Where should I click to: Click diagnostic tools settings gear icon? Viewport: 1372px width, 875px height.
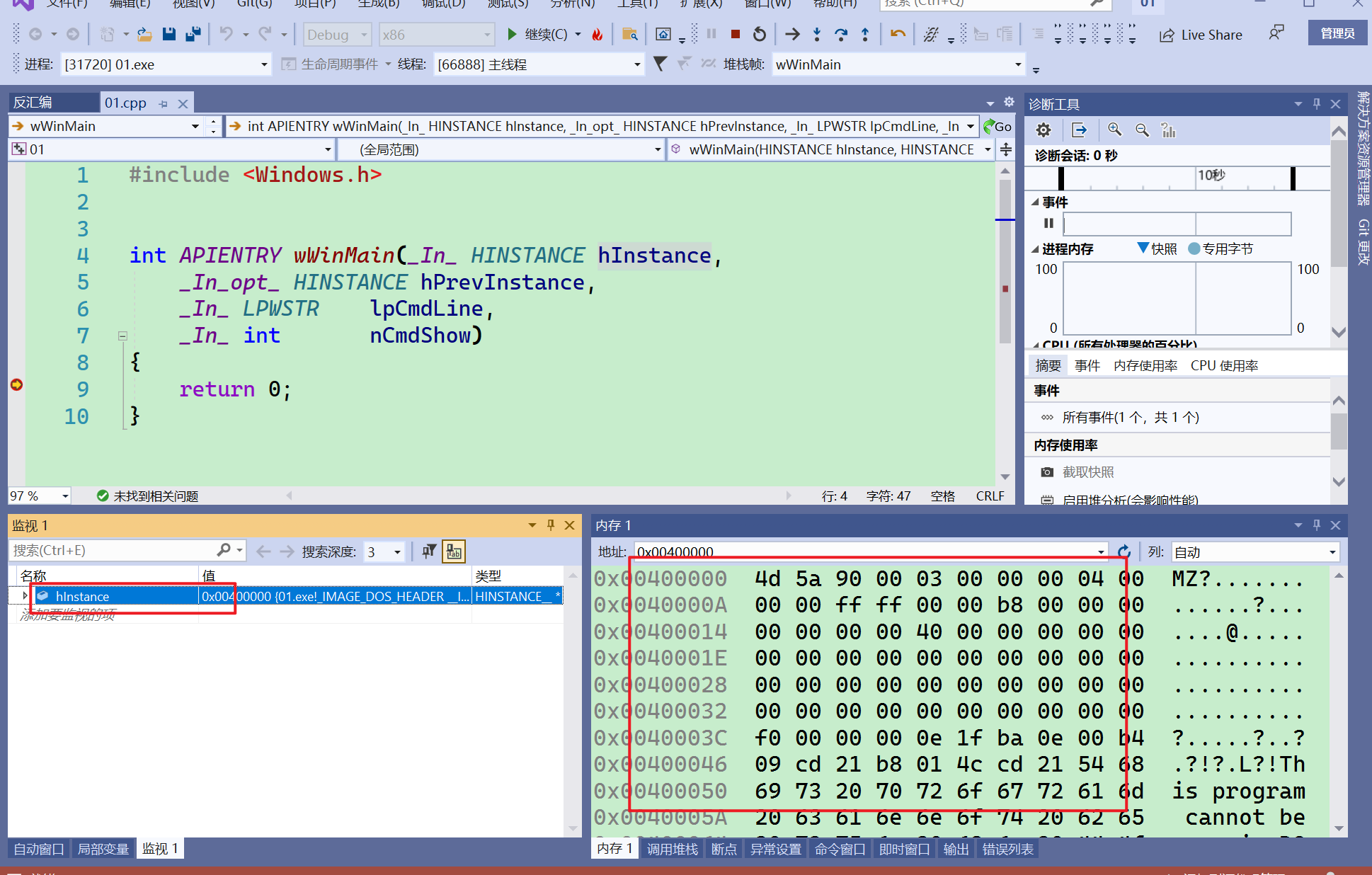coord(1044,130)
